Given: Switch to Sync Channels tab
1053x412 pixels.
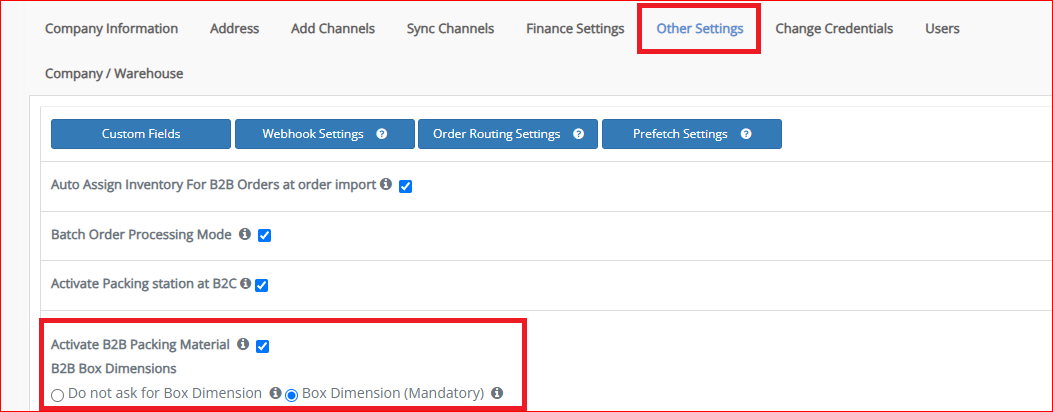Looking at the screenshot, I should tap(451, 29).
